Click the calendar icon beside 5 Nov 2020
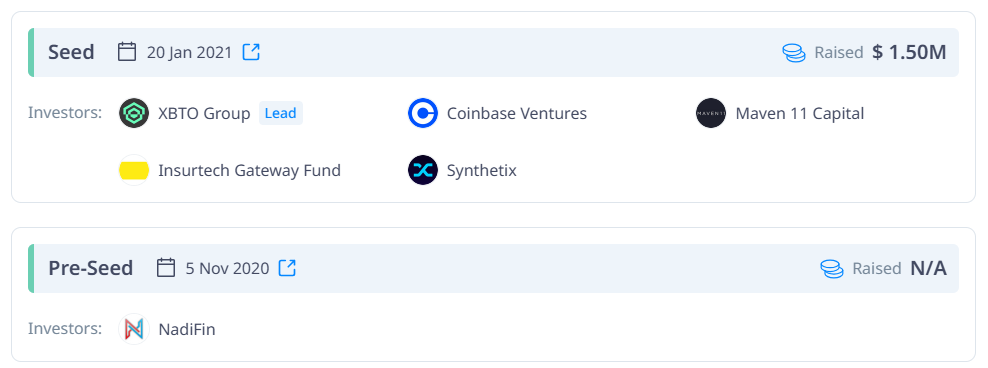 pos(166,268)
